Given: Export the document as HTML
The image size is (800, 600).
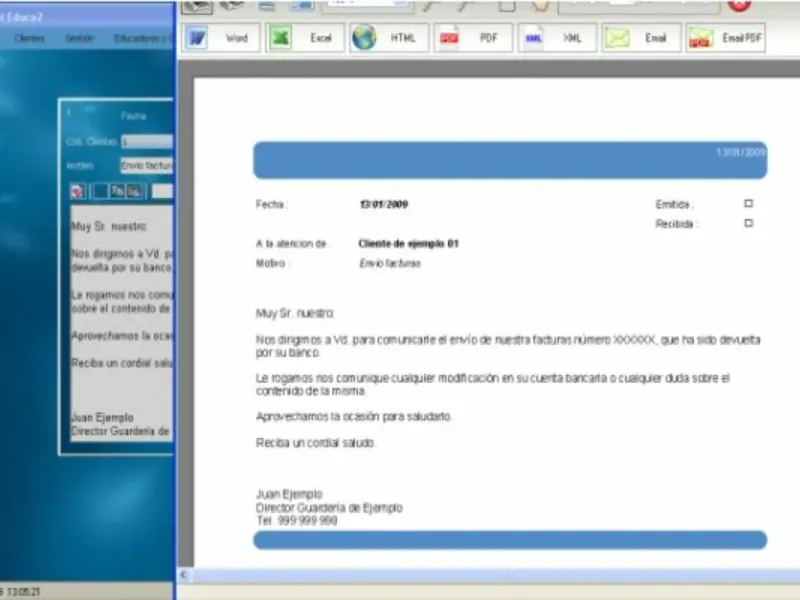Looking at the screenshot, I should click(x=389, y=38).
